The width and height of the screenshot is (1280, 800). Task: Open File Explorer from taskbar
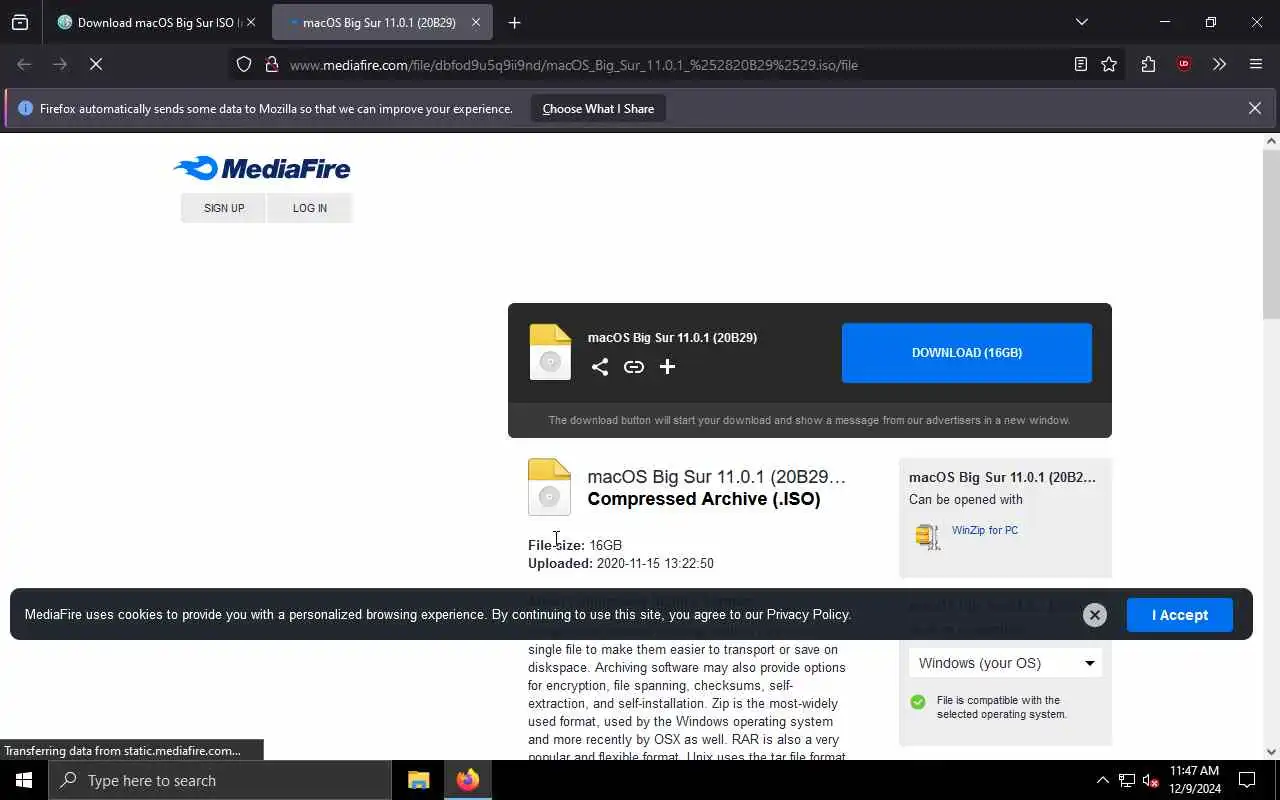pyautogui.click(x=419, y=780)
